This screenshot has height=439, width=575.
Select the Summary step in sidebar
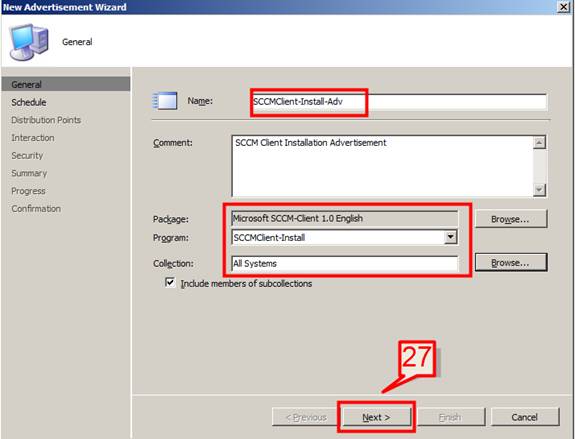(29, 173)
